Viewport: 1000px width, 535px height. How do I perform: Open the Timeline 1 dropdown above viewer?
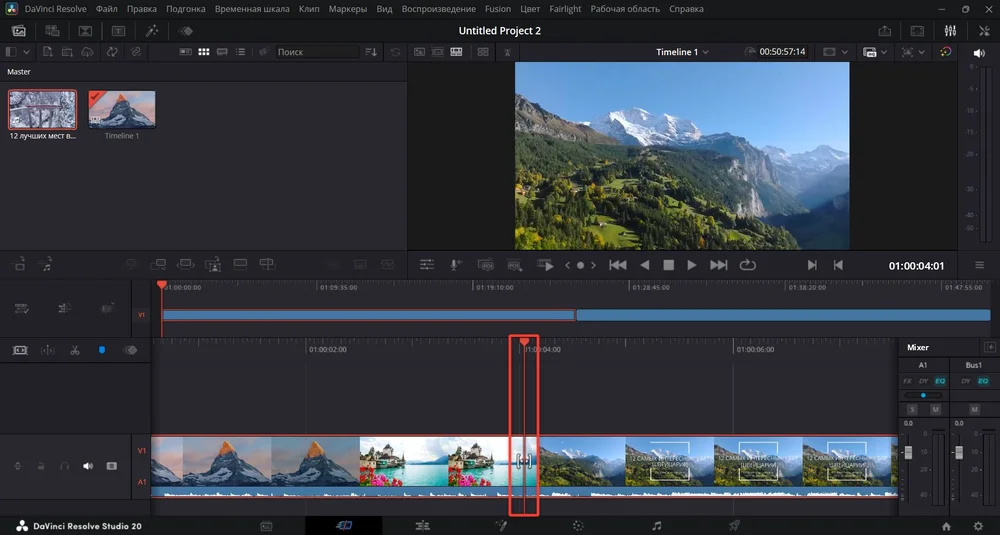click(x=682, y=52)
